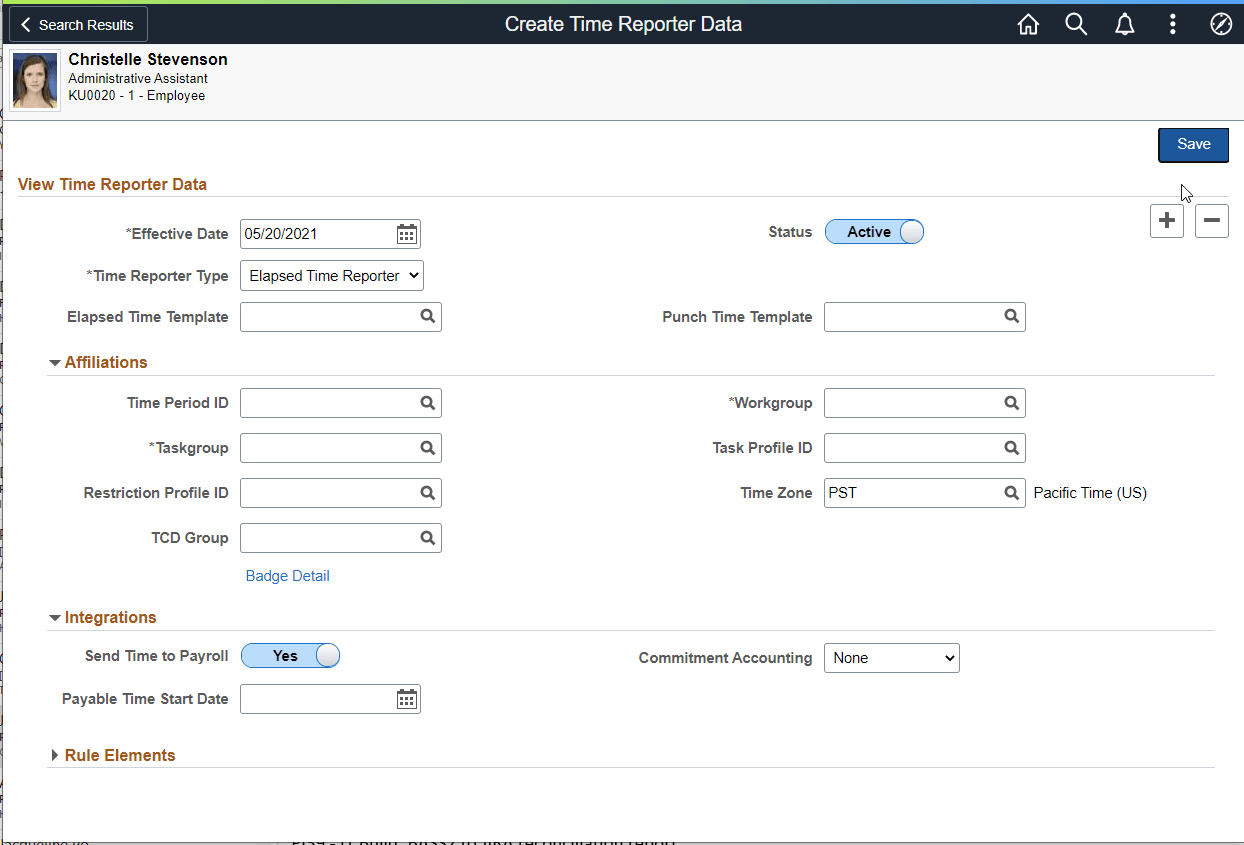
Task: Open the Taskgroup lookup magnifier
Action: click(427, 447)
